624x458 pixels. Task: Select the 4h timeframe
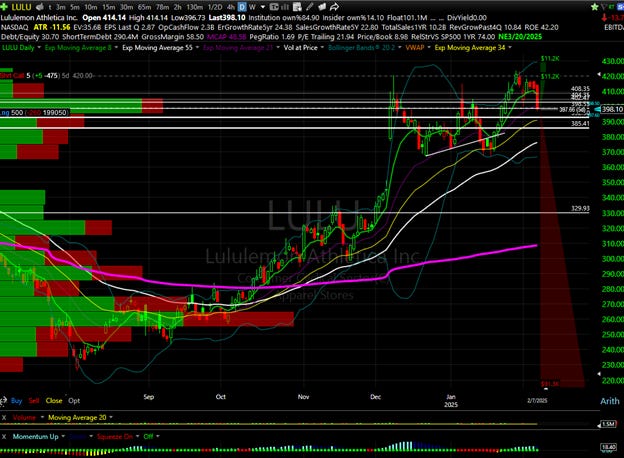click(231, 7)
